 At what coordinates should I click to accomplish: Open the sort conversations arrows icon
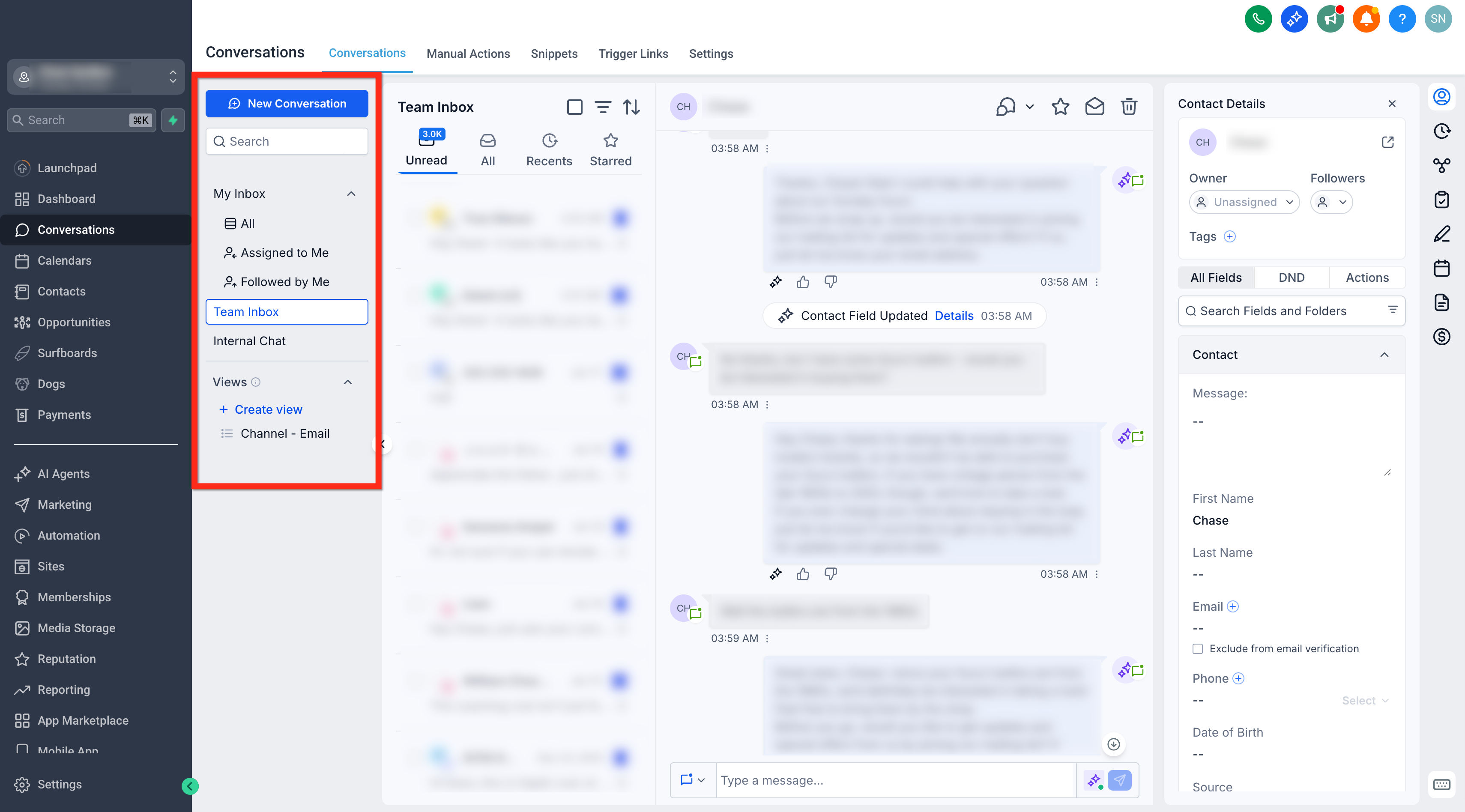(x=631, y=107)
